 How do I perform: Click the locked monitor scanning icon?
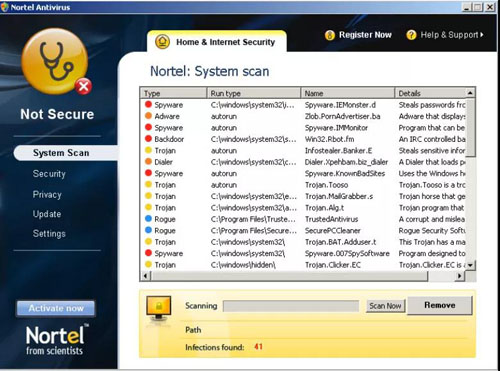159,308
